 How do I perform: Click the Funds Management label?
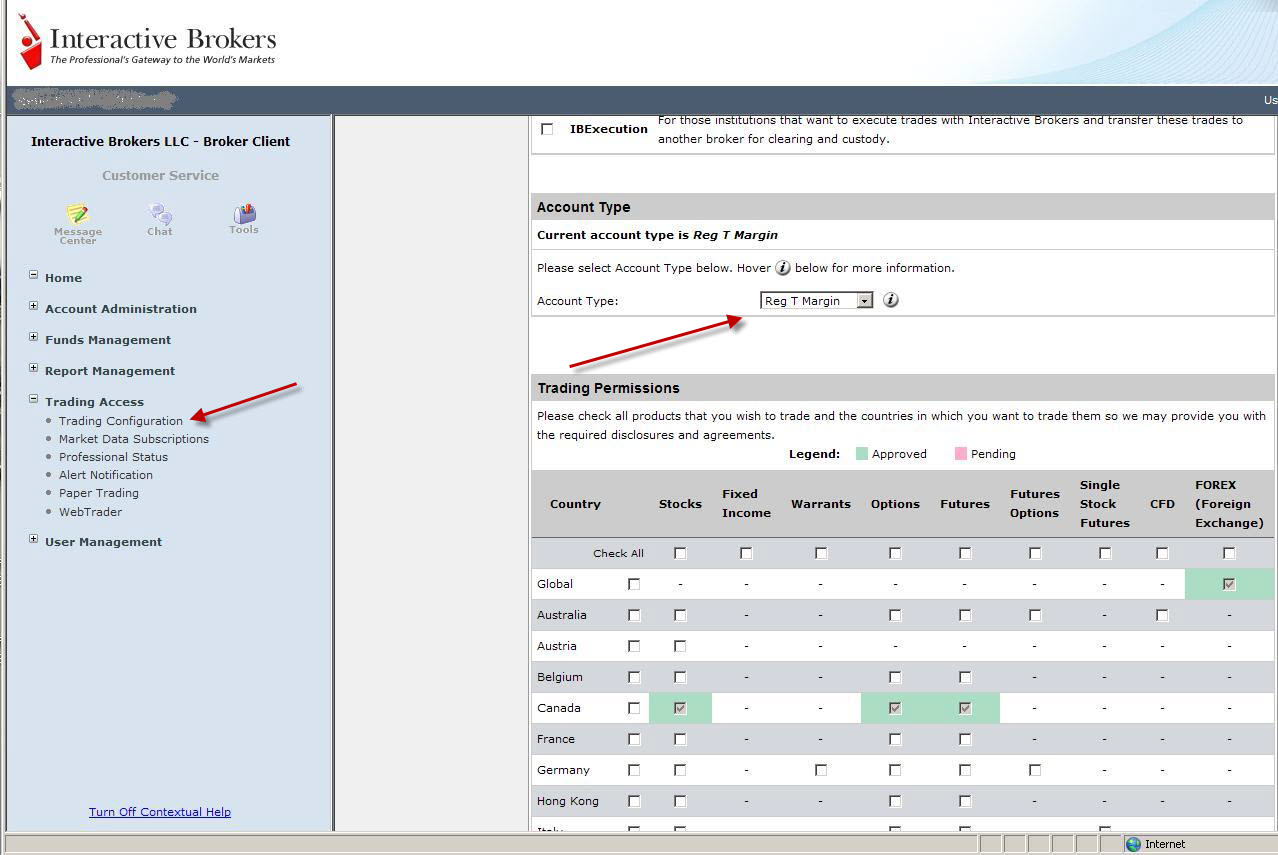[108, 340]
